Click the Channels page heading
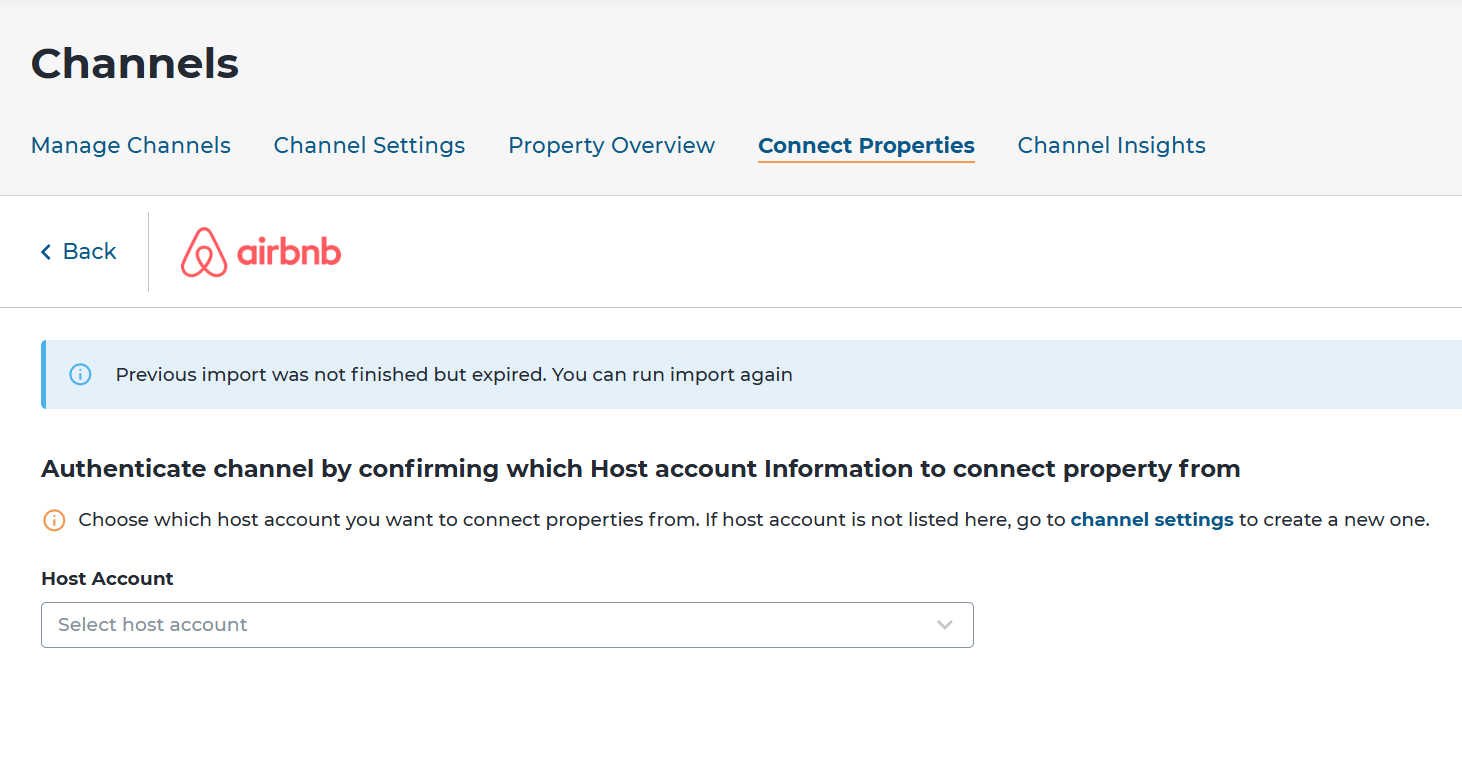 coord(135,64)
